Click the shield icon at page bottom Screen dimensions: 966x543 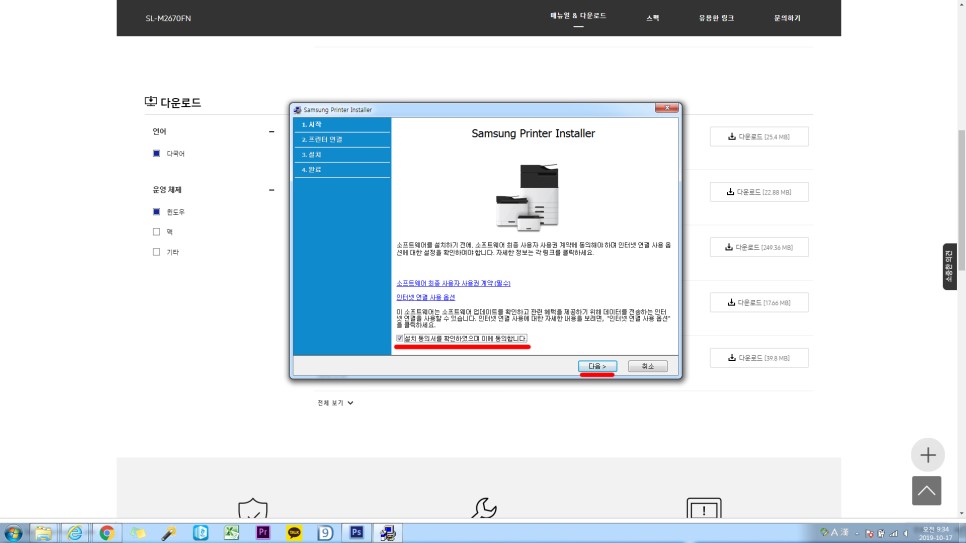pos(253,509)
